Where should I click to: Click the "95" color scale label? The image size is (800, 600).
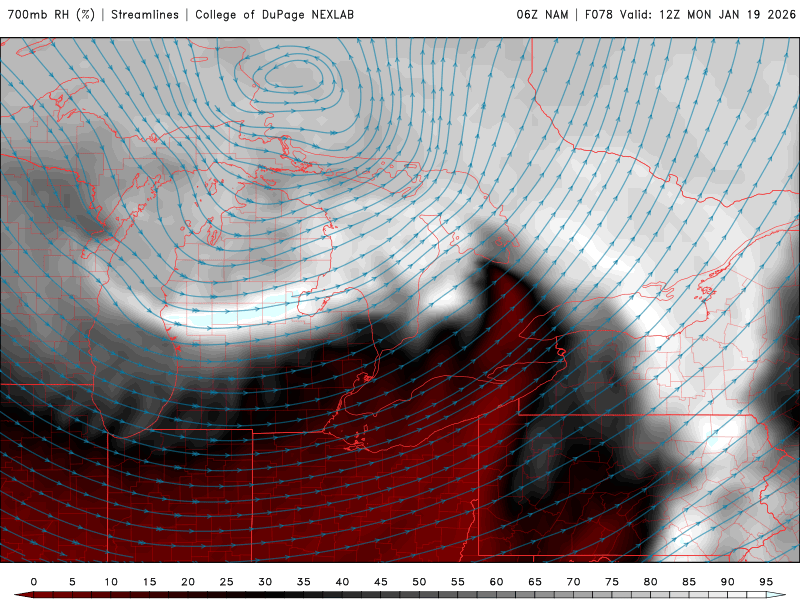(766, 582)
